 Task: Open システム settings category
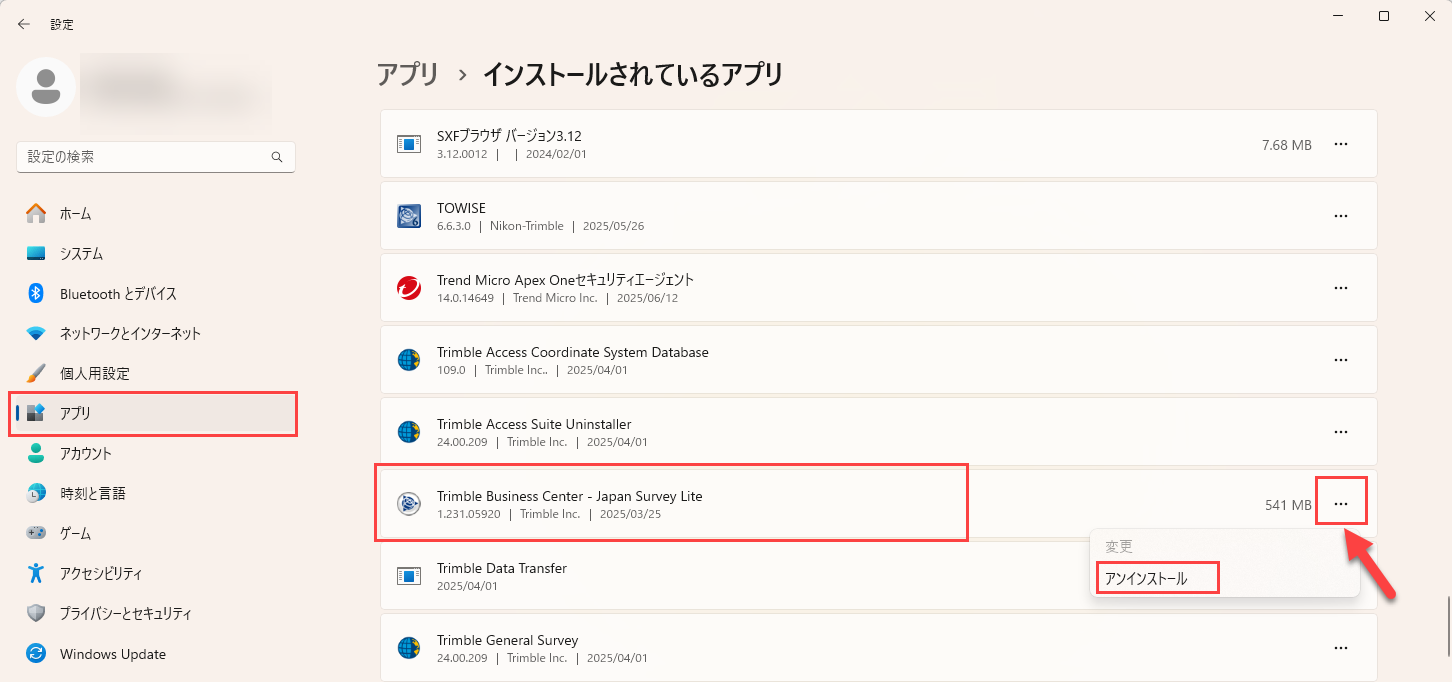[81, 253]
